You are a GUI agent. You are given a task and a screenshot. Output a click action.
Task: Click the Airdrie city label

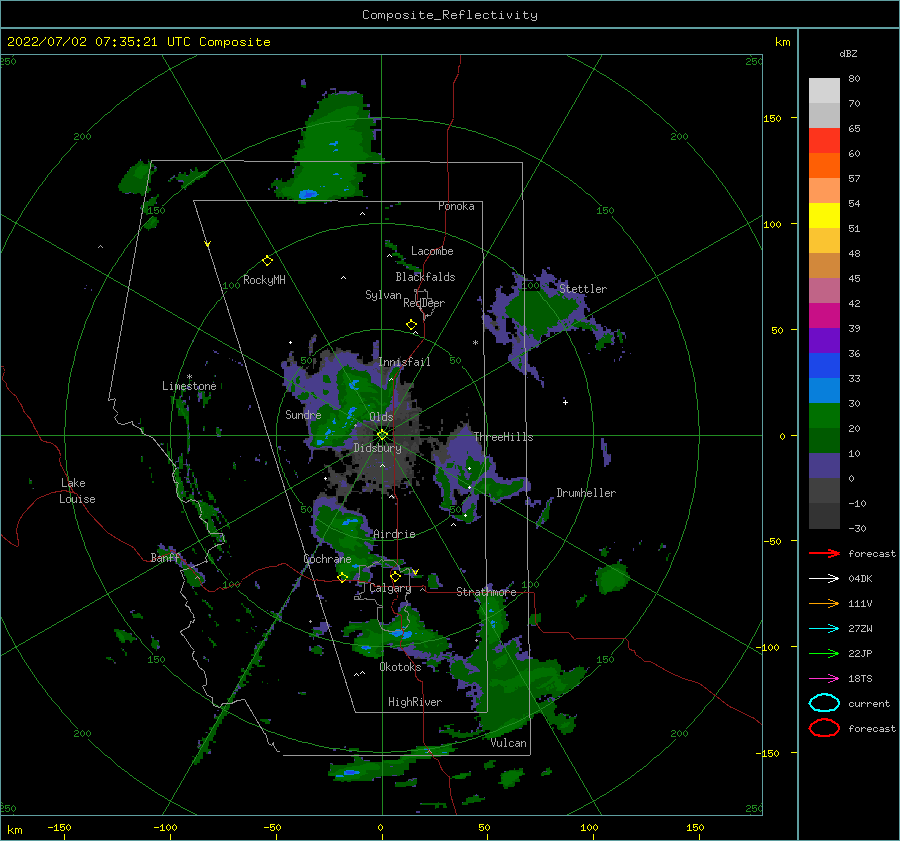click(394, 534)
